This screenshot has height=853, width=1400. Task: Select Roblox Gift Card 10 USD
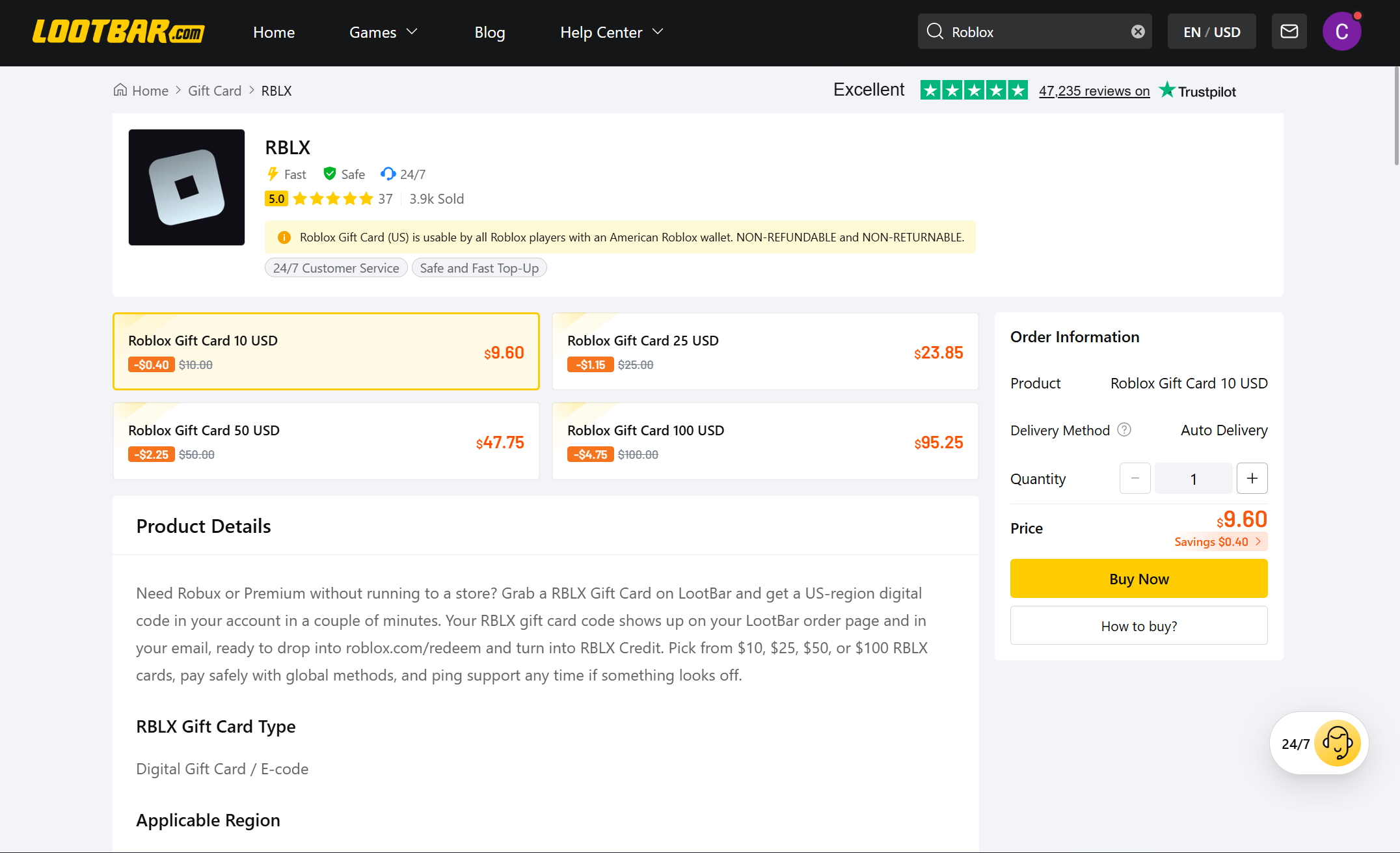tap(326, 351)
